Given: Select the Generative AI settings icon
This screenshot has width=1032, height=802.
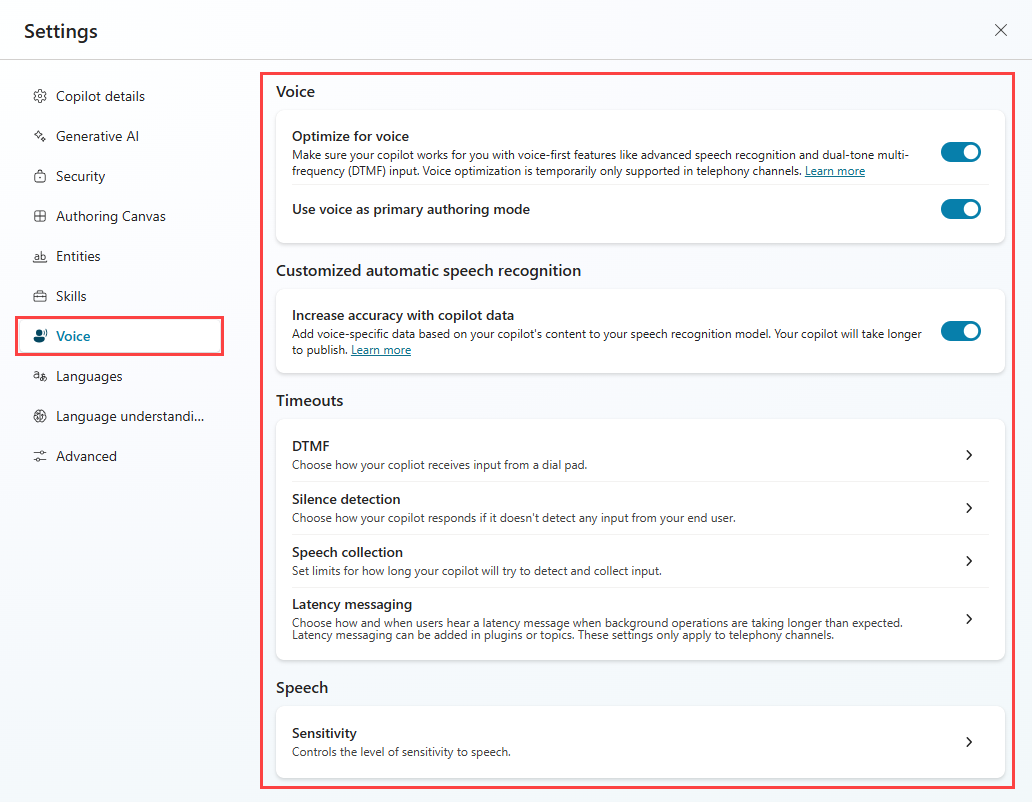Looking at the screenshot, I should tap(40, 136).
